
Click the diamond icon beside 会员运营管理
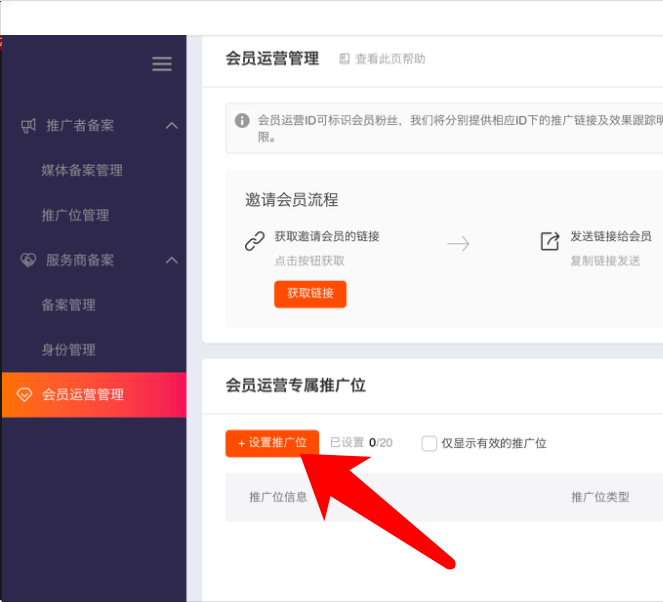pyautogui.click(x=25, y=395)
